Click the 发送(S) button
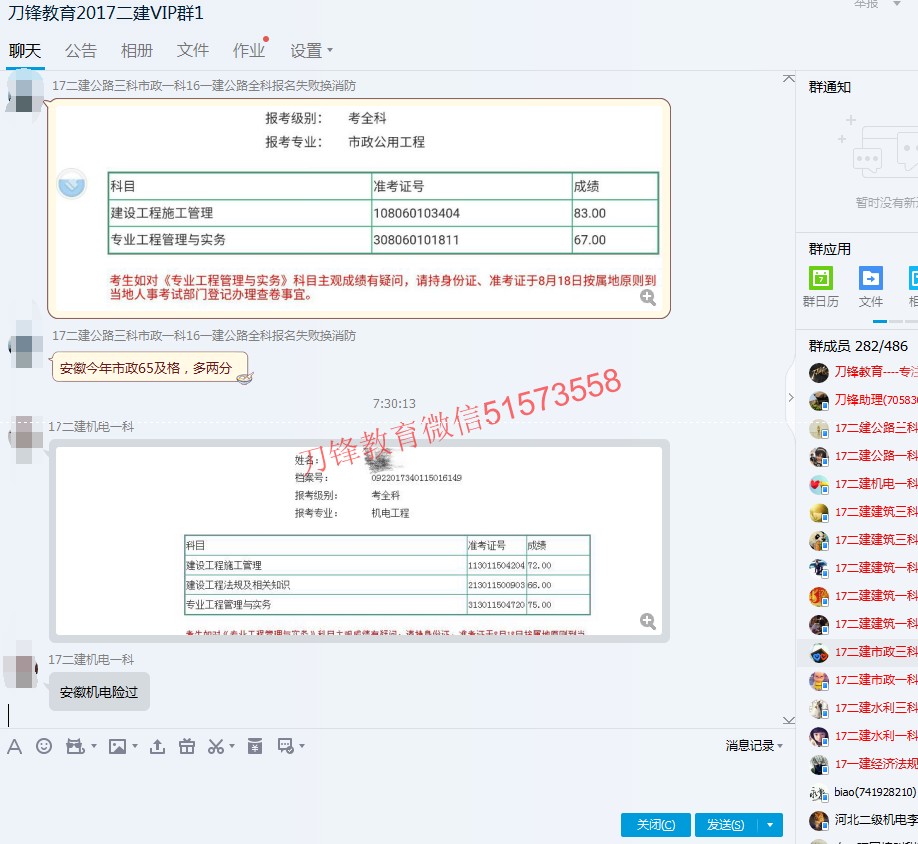 pos(726,825)
